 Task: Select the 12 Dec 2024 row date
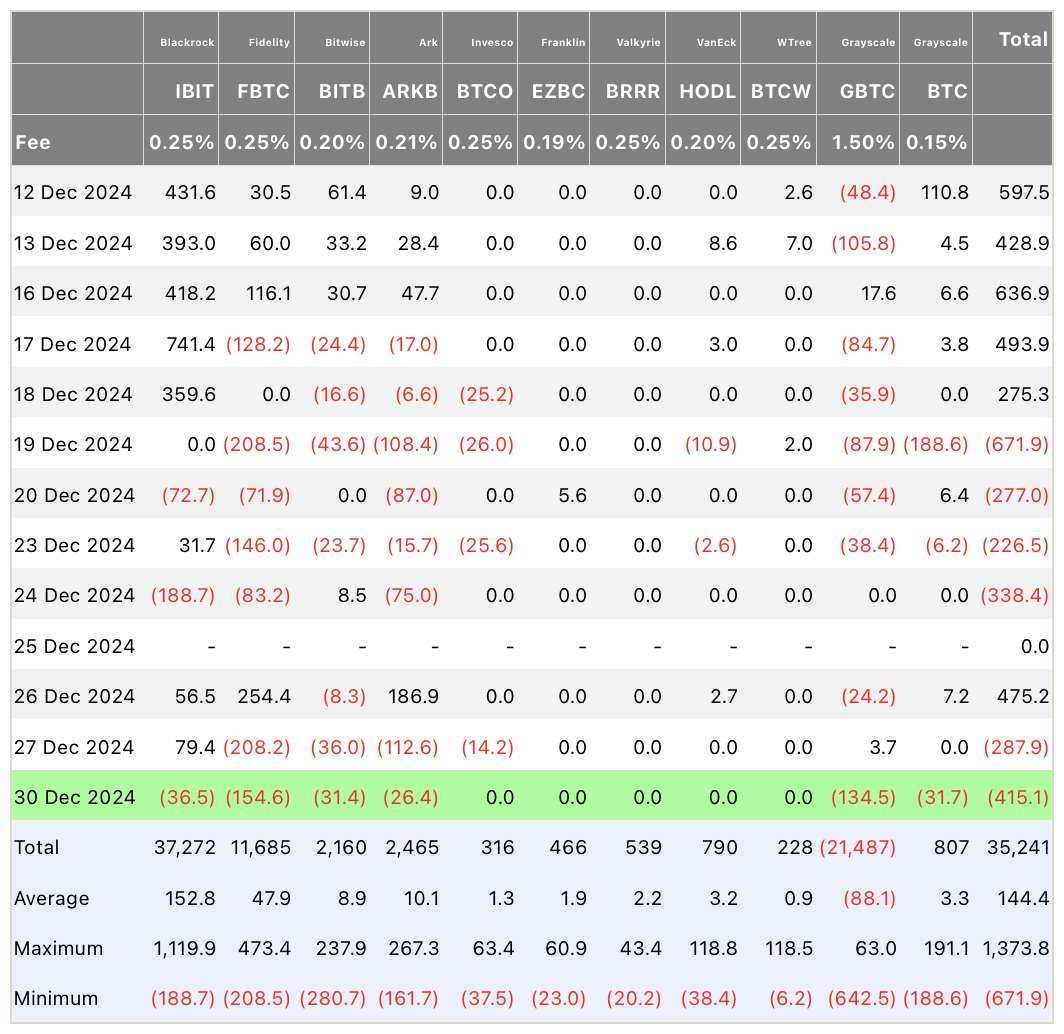pos(73,193)
